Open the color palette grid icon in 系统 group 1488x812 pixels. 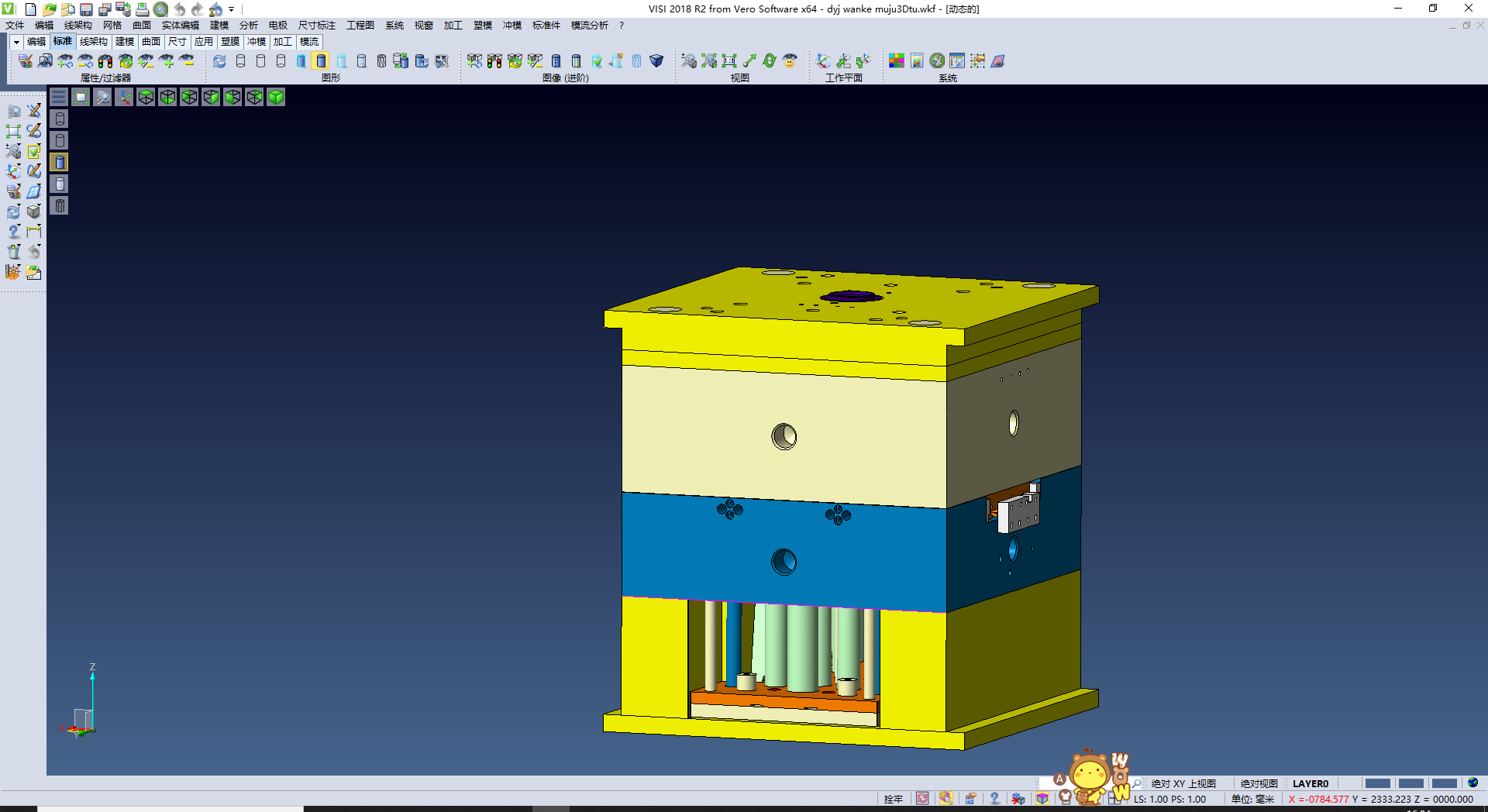pos(897,61)
